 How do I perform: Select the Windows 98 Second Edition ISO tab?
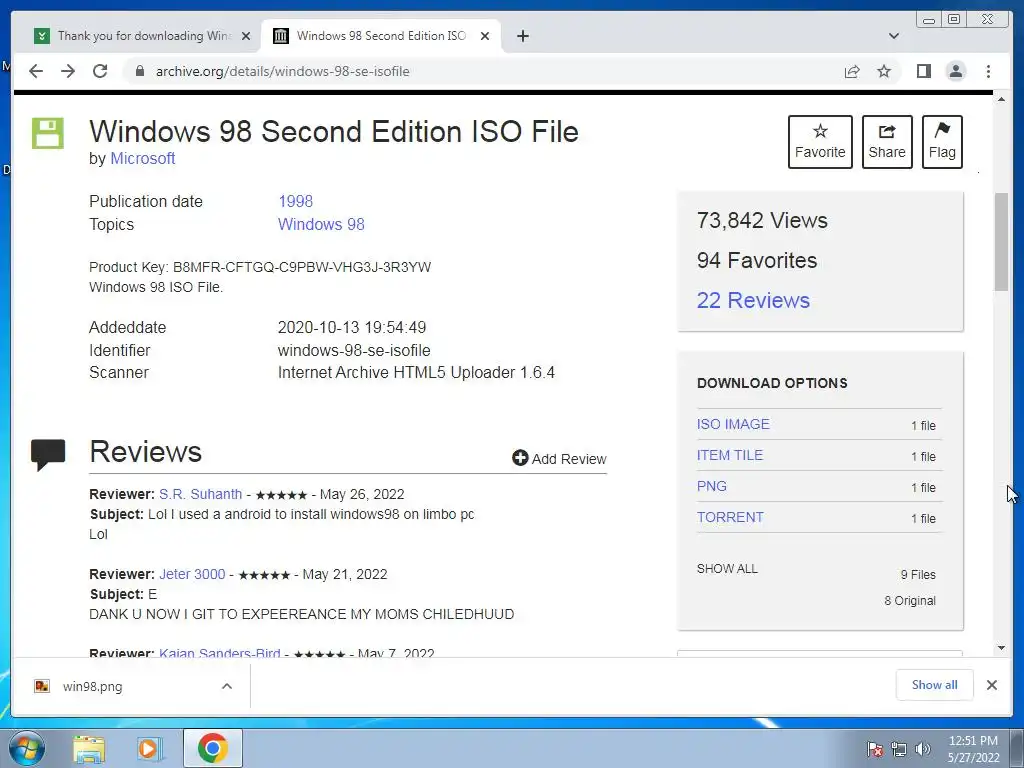pos(381,36)
